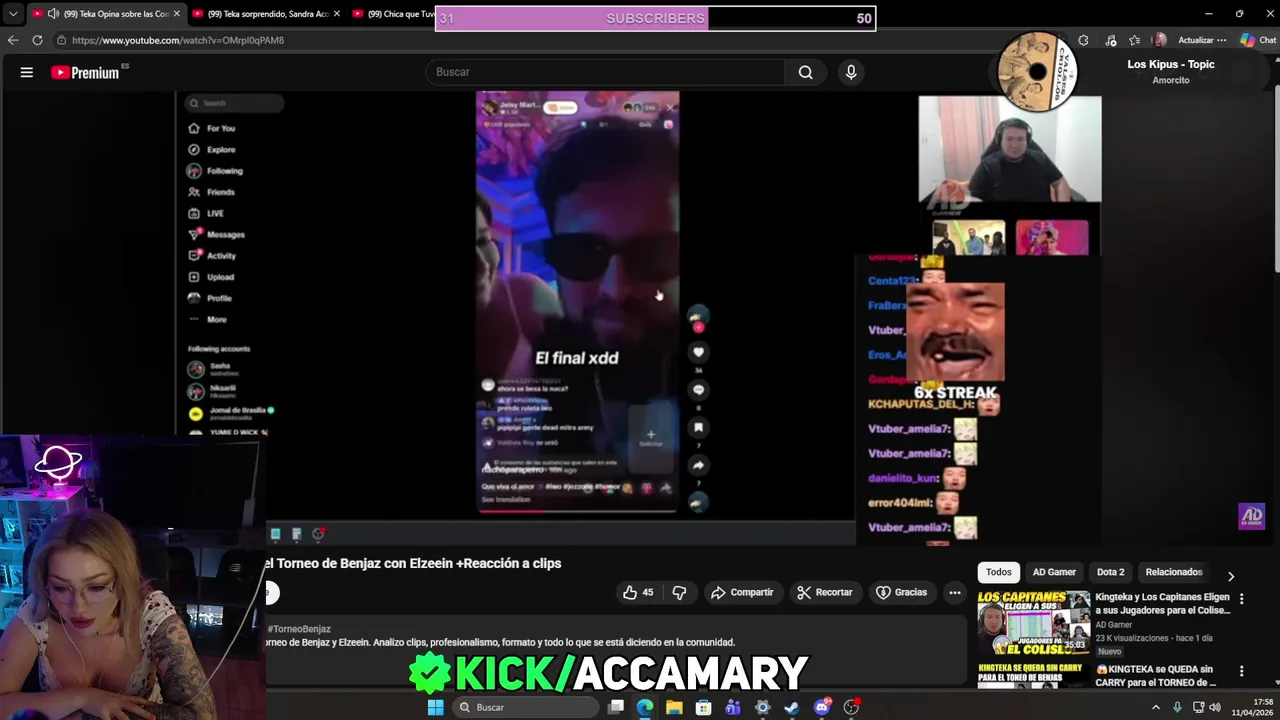The width and height of the screenshot is (1280, 720).
Task: Go back in browser history
Action: pos(13,40)
